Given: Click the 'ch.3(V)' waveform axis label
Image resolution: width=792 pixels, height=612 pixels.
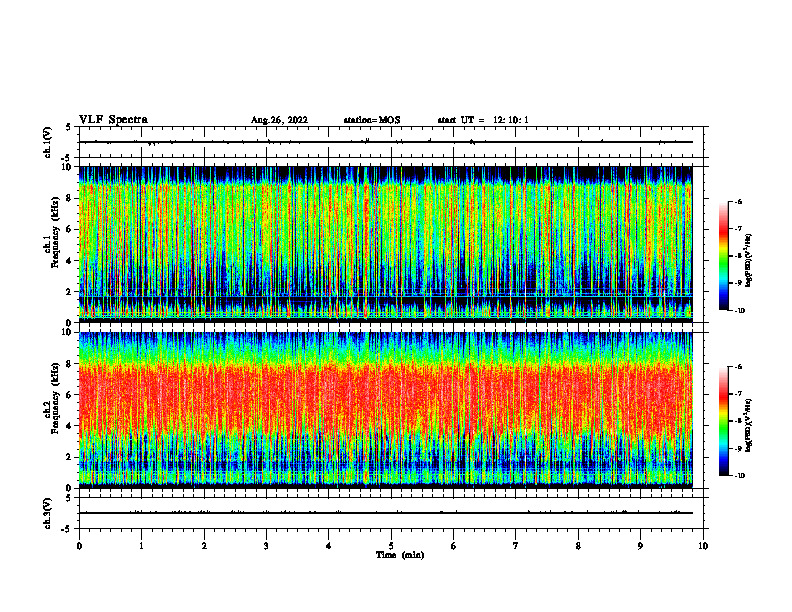Looking at the screenshot, I should pyautogui.click(x=48, y=513).
